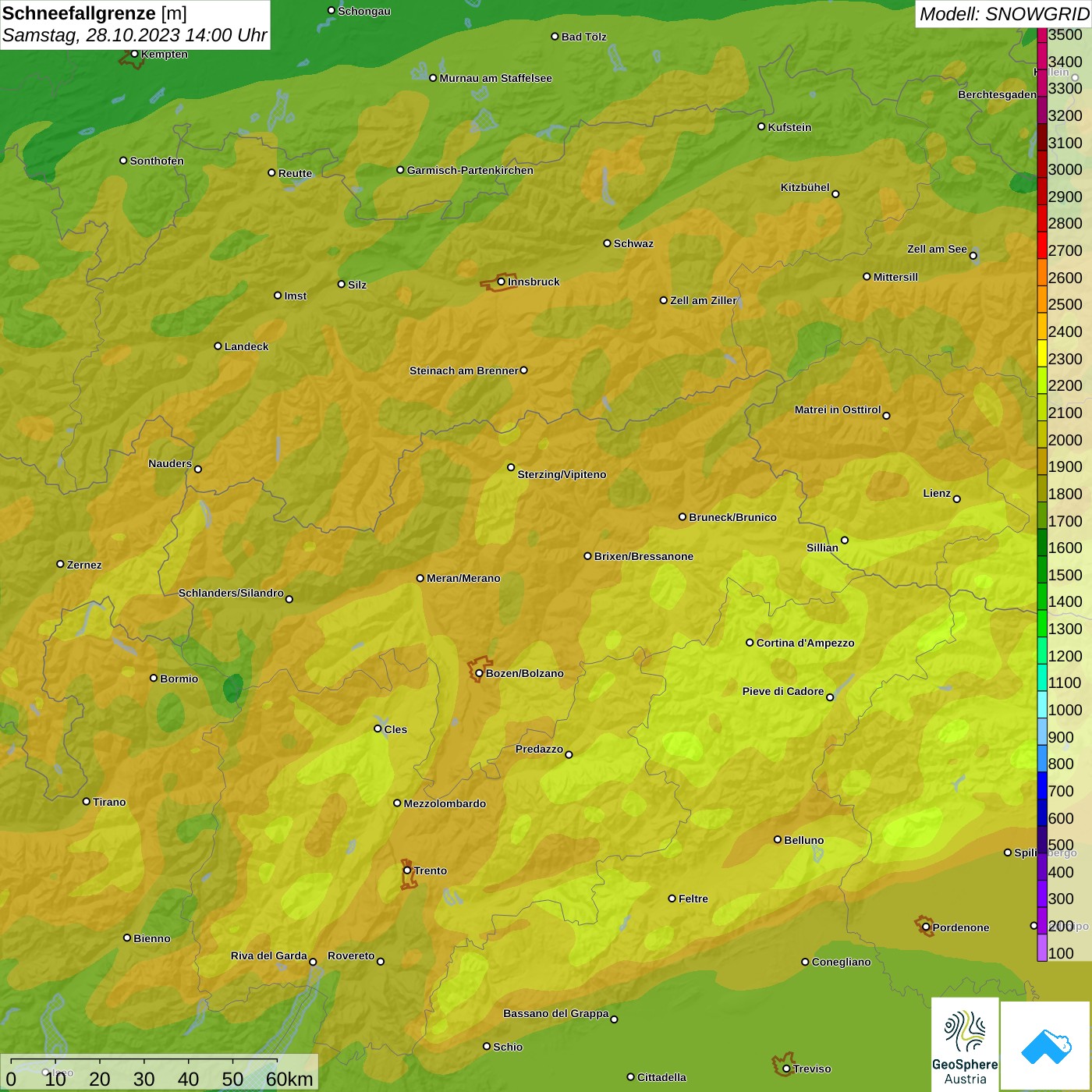
Task: Click the date Samstag, 28.10.2023 14:00 Uhr
Action: click(x=134, y=35)
